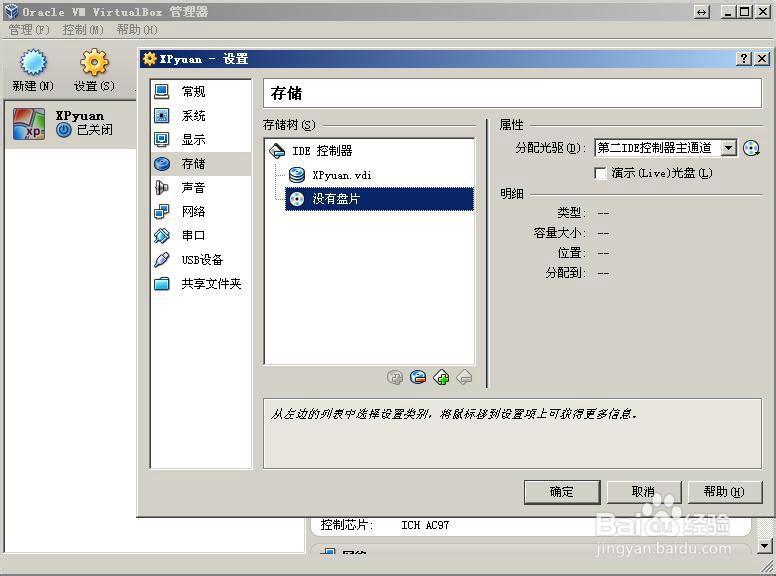Screen dimensions: 776x576
Task: Select the 存储 (Storage) settings category
Action: click(200, 164)
